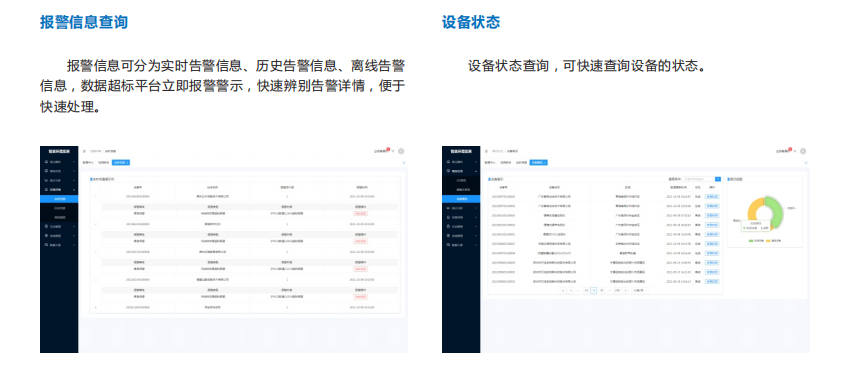850x384 pixels.
Task: Select the highlighted blue submenu item in device status sidebar
Action: [x=461, y=199]
